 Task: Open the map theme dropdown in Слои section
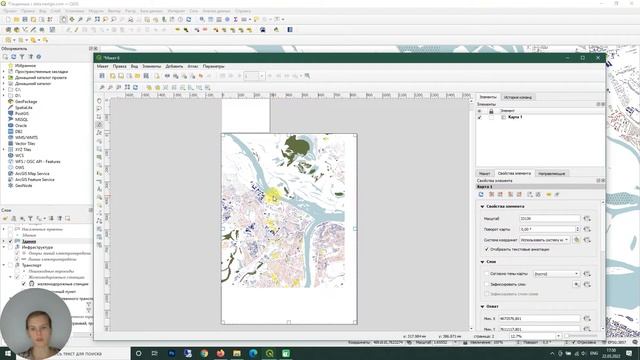point(556,273)
